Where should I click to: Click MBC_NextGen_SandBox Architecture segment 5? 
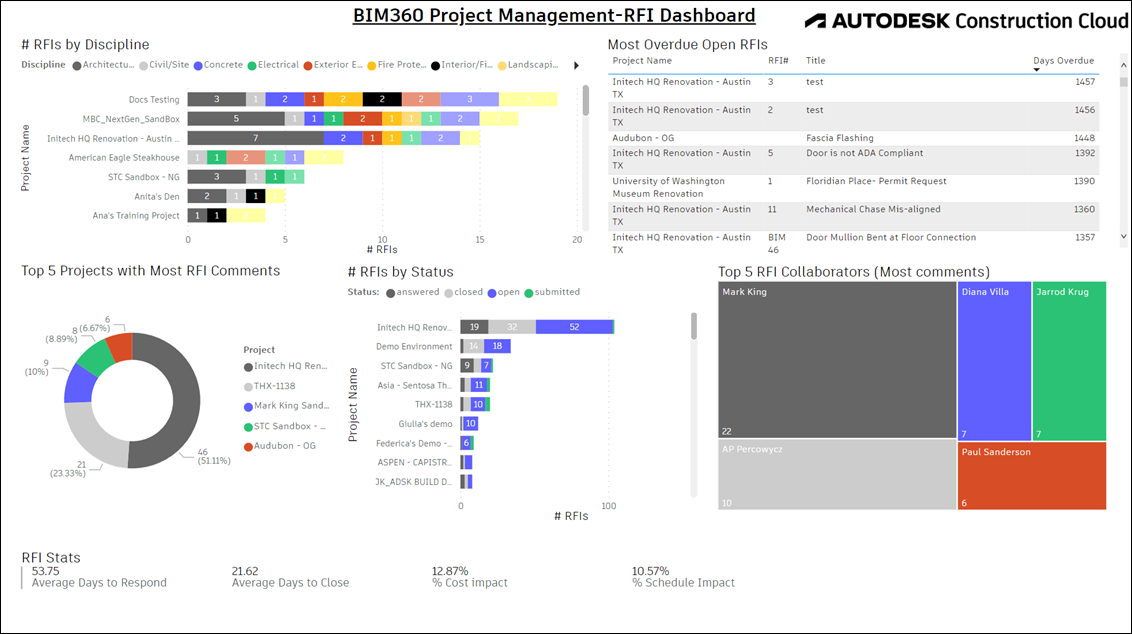pos(236,118)
